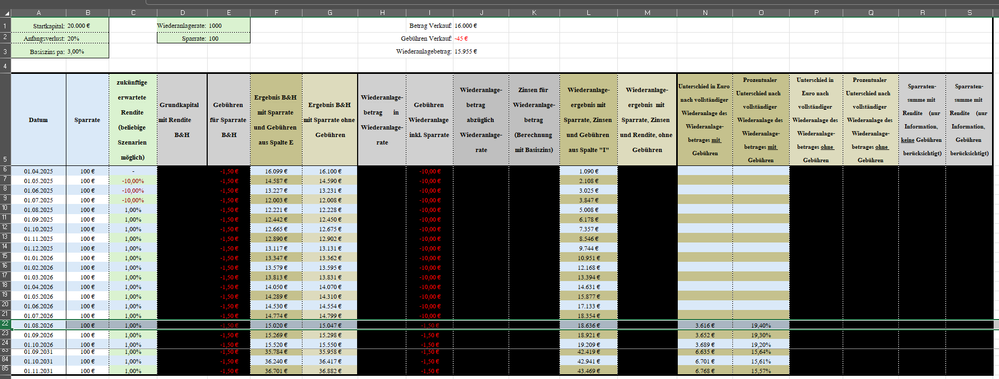Click the value 43.469 € cell
Screen dimensions: 999x379
[x=589, y=371]
